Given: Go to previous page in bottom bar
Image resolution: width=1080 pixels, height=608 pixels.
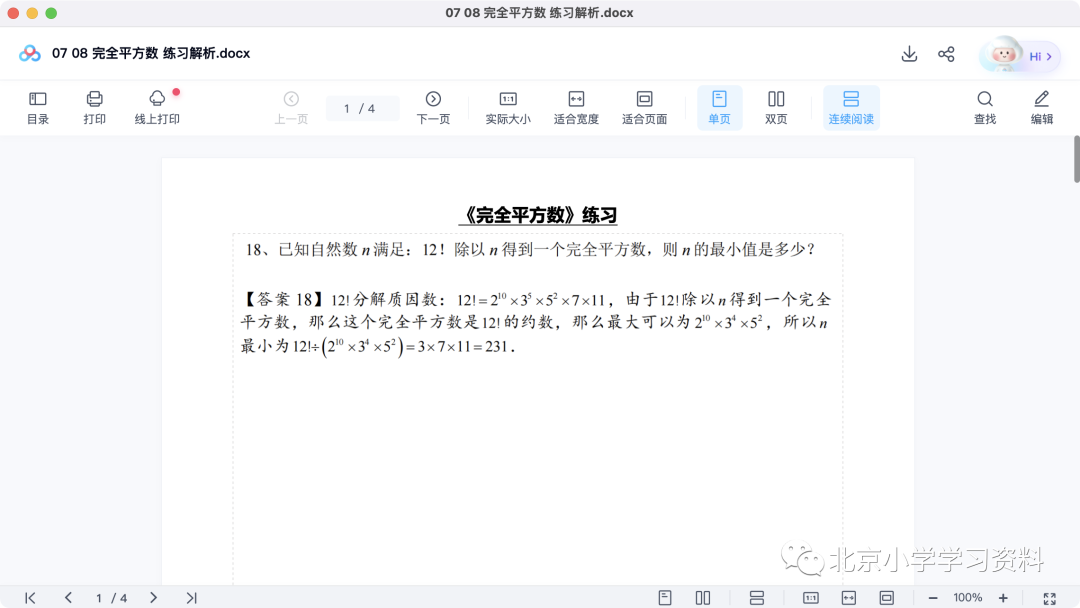Looking at the screenshot, I should [68, 598].
